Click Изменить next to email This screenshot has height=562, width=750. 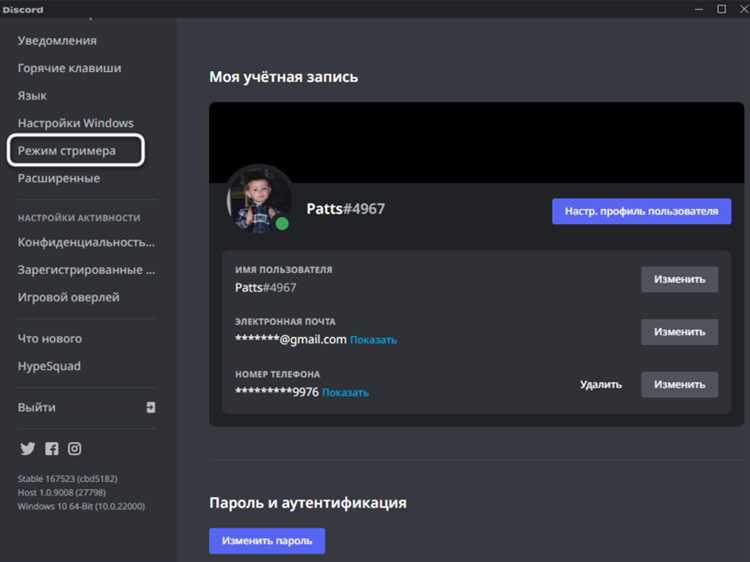tap(680, 332)
